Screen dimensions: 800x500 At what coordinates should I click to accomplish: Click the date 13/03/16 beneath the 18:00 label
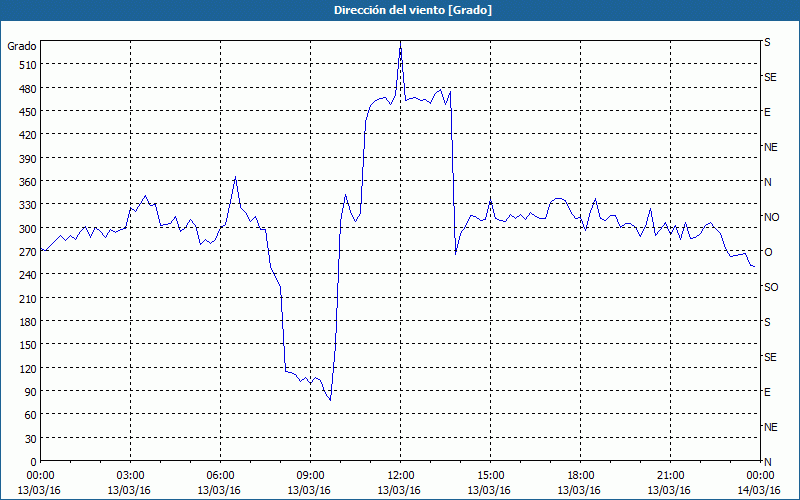click(x=579, y=490)
